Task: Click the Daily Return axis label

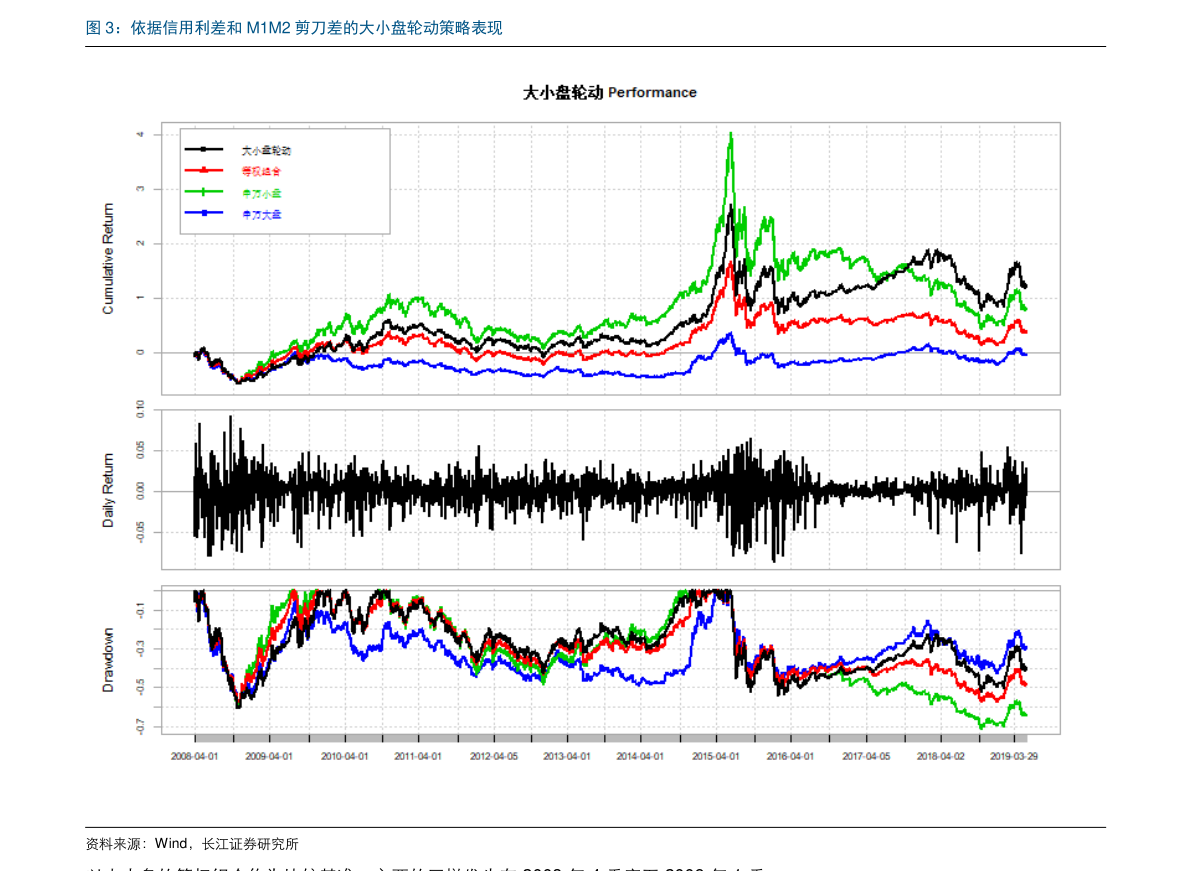Action: [x=109, y=490]
